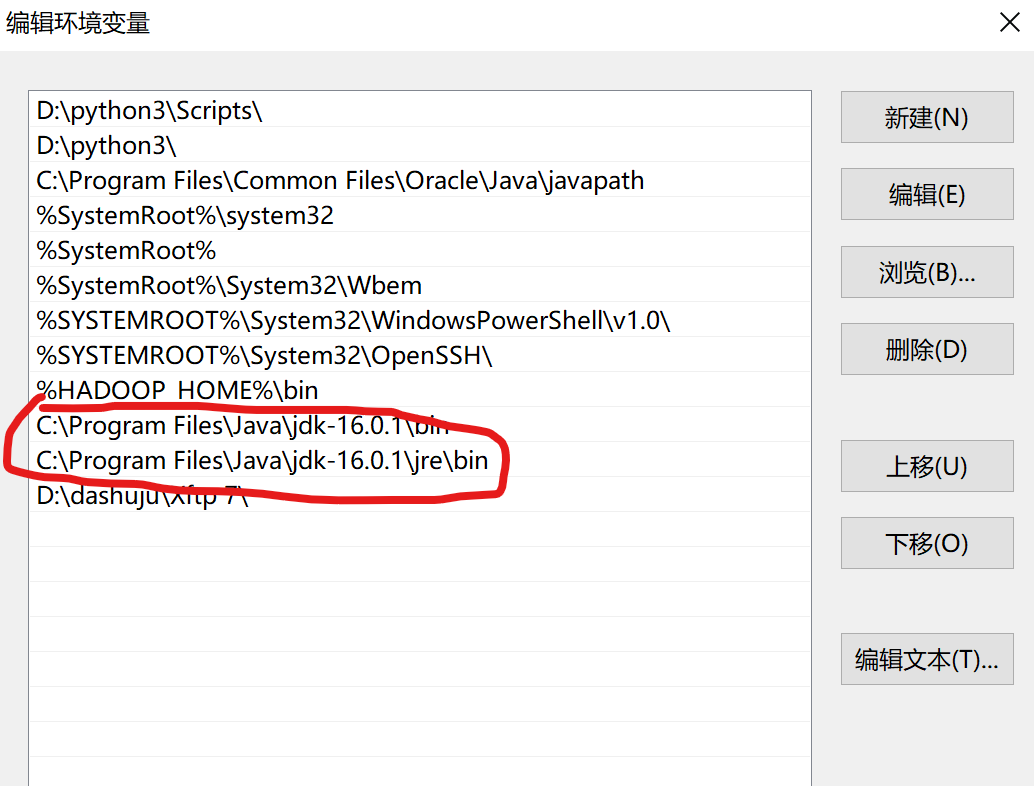Select the Oracle Java javapath entry

point(338,181)
